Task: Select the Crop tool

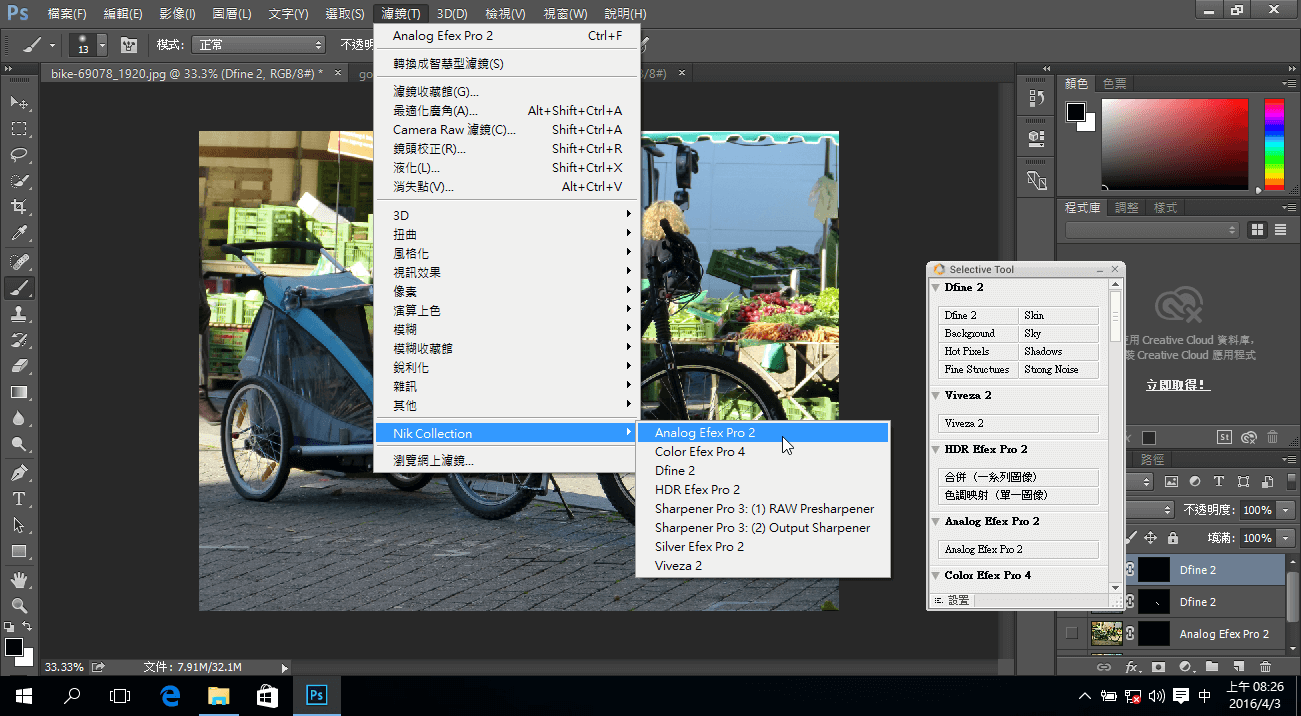Action: (20, 205)
